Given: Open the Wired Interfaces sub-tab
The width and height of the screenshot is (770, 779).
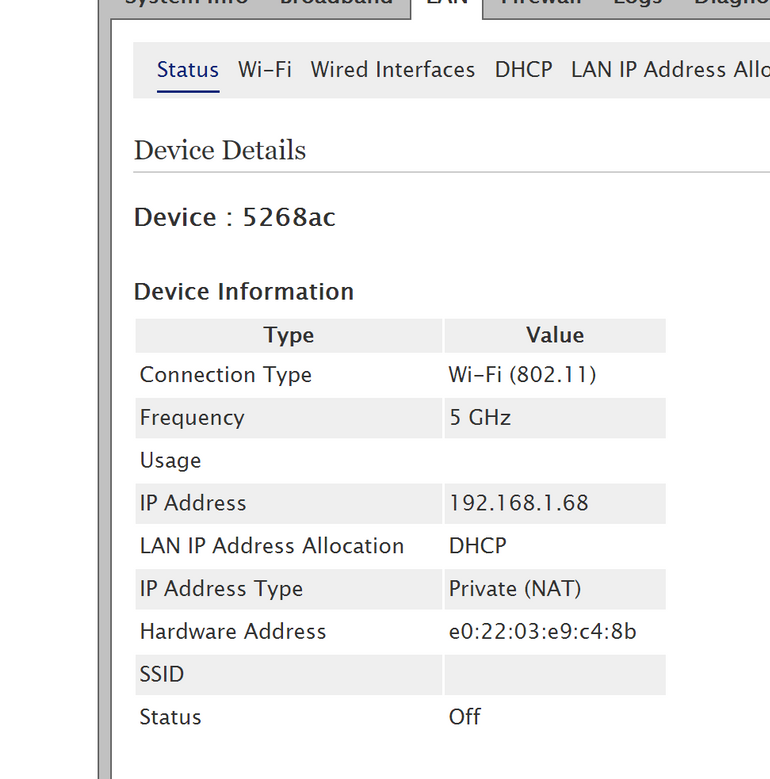Looking at the screenshot, I should (393, 70).
